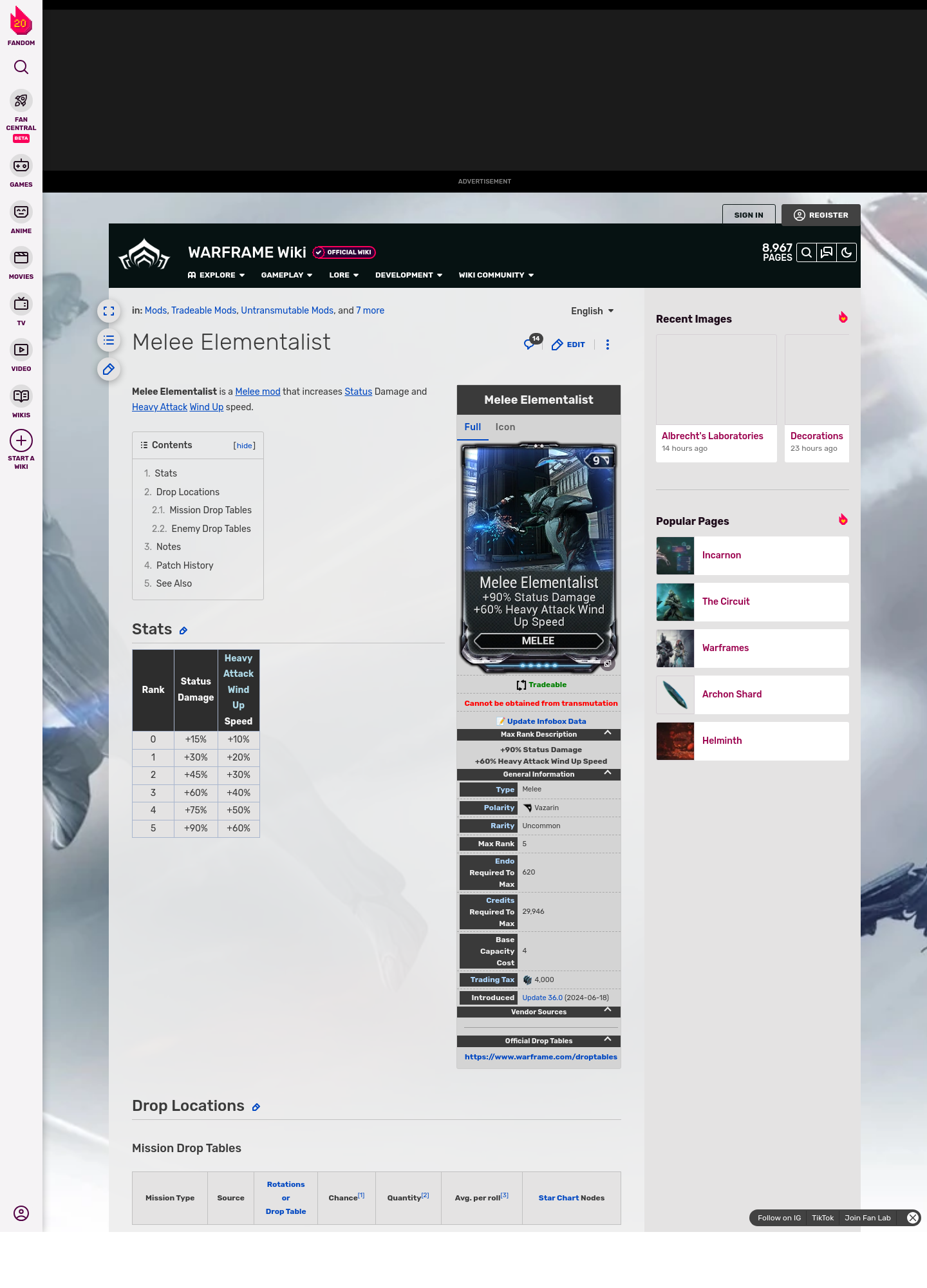Image resolution: width=927 pixels, height=1288 pixels.
Task: Expand the Wiki Community menu
Action: coord(496,275)
